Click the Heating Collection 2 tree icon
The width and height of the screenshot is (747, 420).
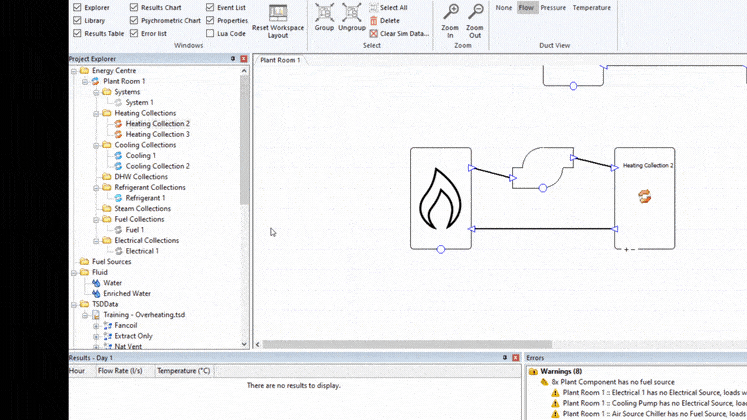point(118,124)
